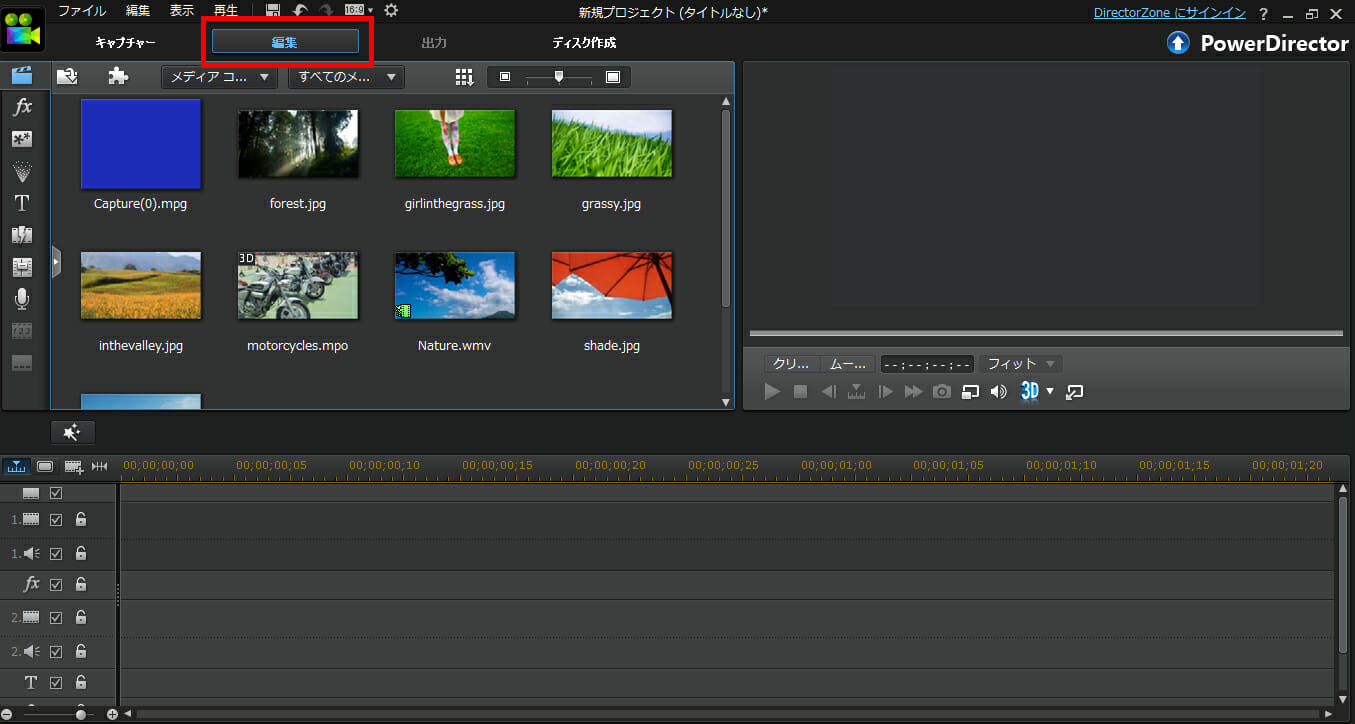Click the ディスク作成 button

point(584,43)
